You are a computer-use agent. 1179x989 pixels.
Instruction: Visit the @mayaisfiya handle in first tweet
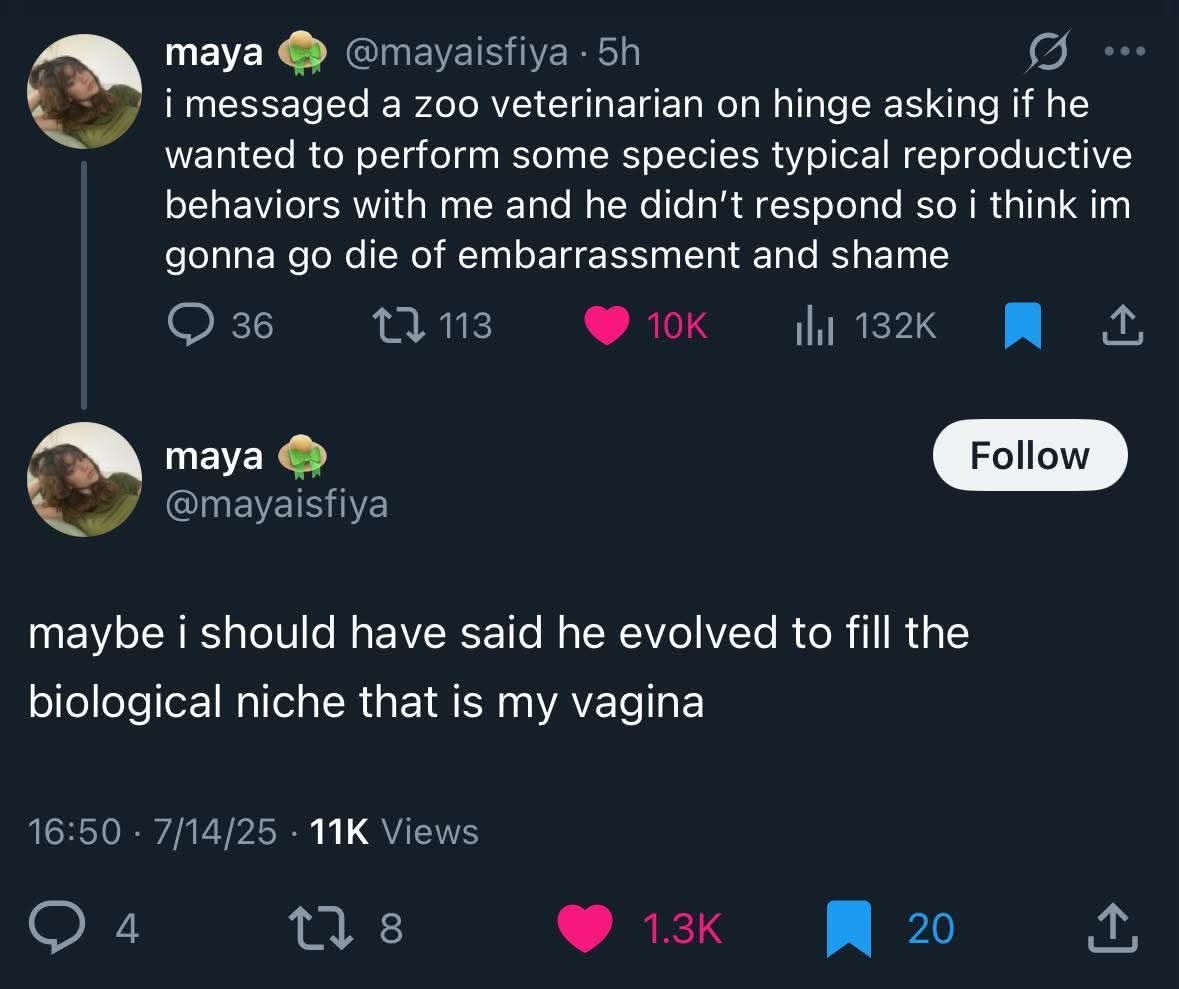[456, 52]
